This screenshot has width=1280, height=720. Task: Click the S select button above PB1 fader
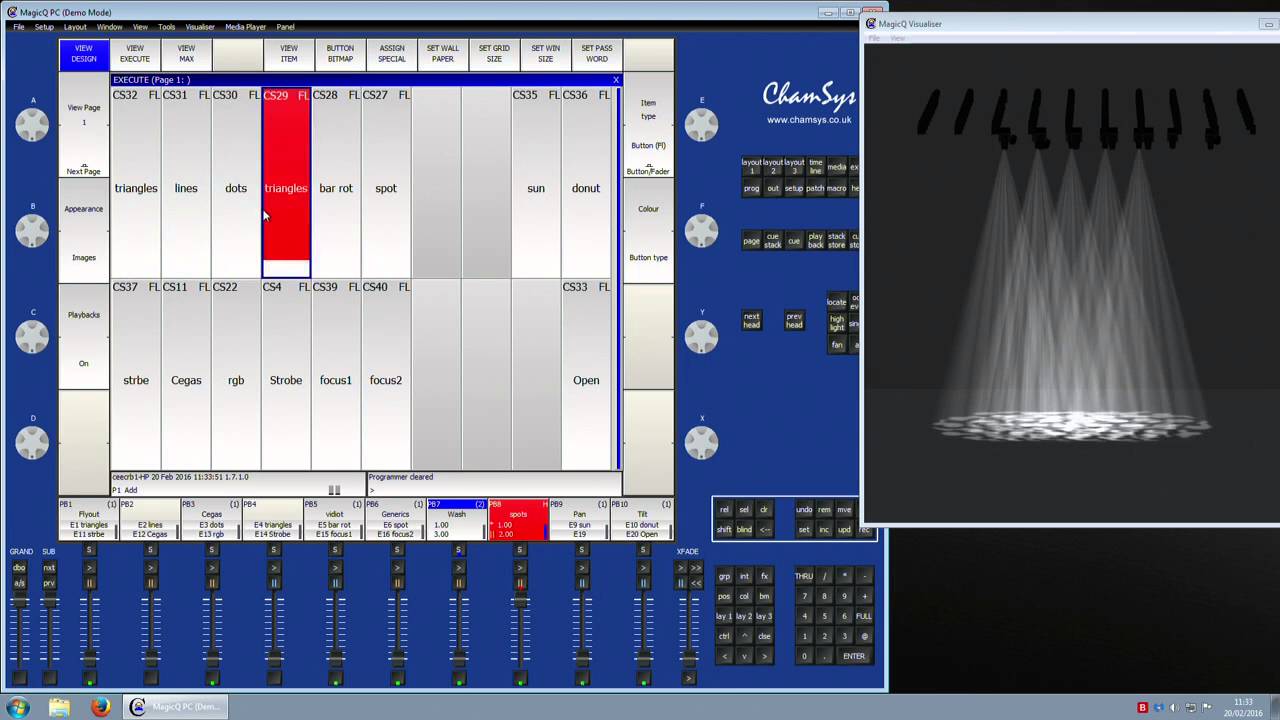(x=89, y=550)
